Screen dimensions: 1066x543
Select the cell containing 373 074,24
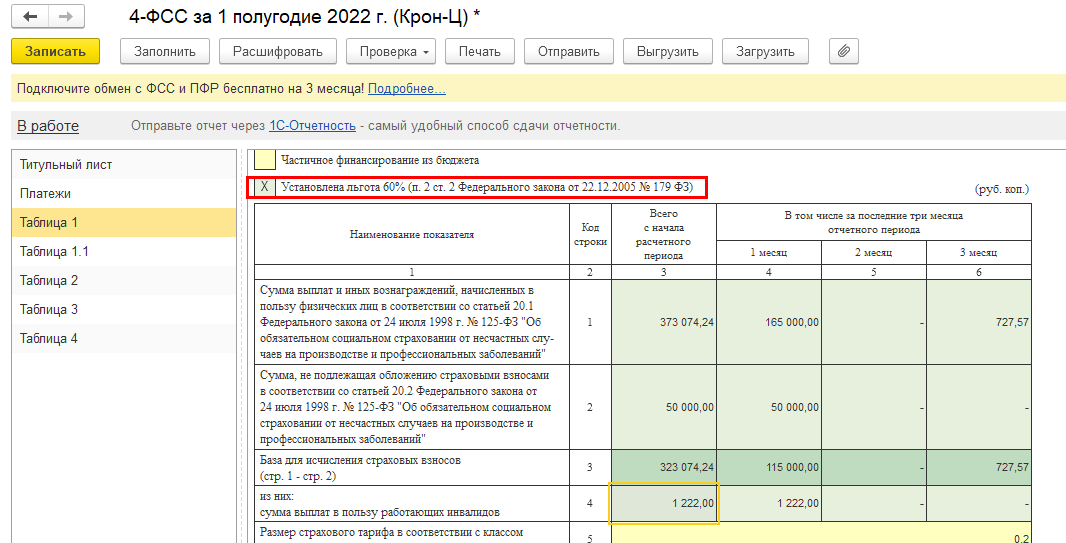point(664,322)
